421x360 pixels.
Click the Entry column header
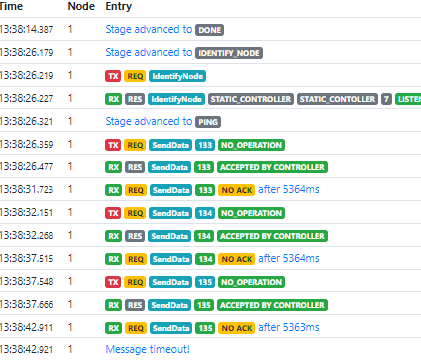click(x=119, y=6)
